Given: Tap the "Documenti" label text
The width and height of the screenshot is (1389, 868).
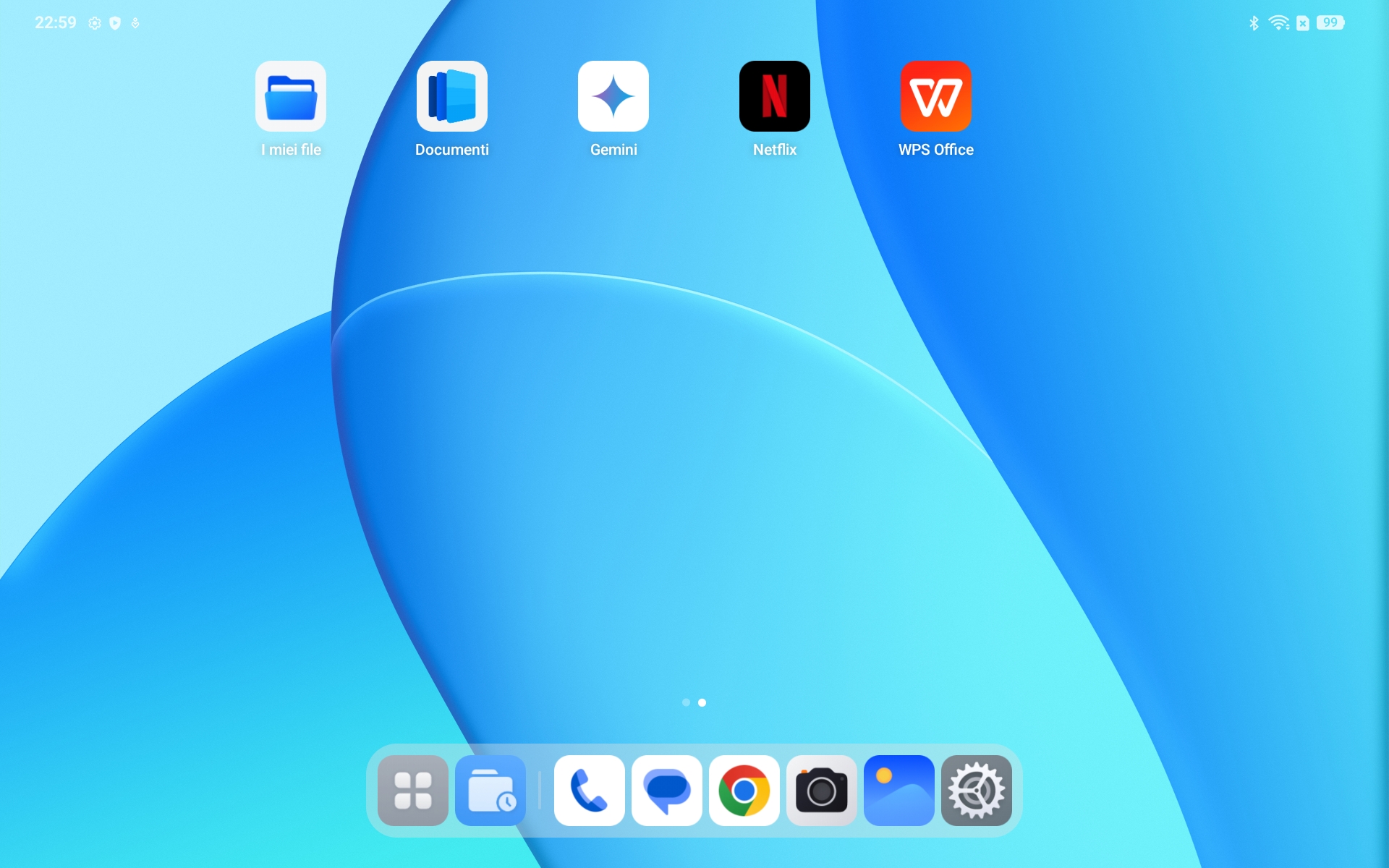Looking at the screenshot, I should click(452, 150).
